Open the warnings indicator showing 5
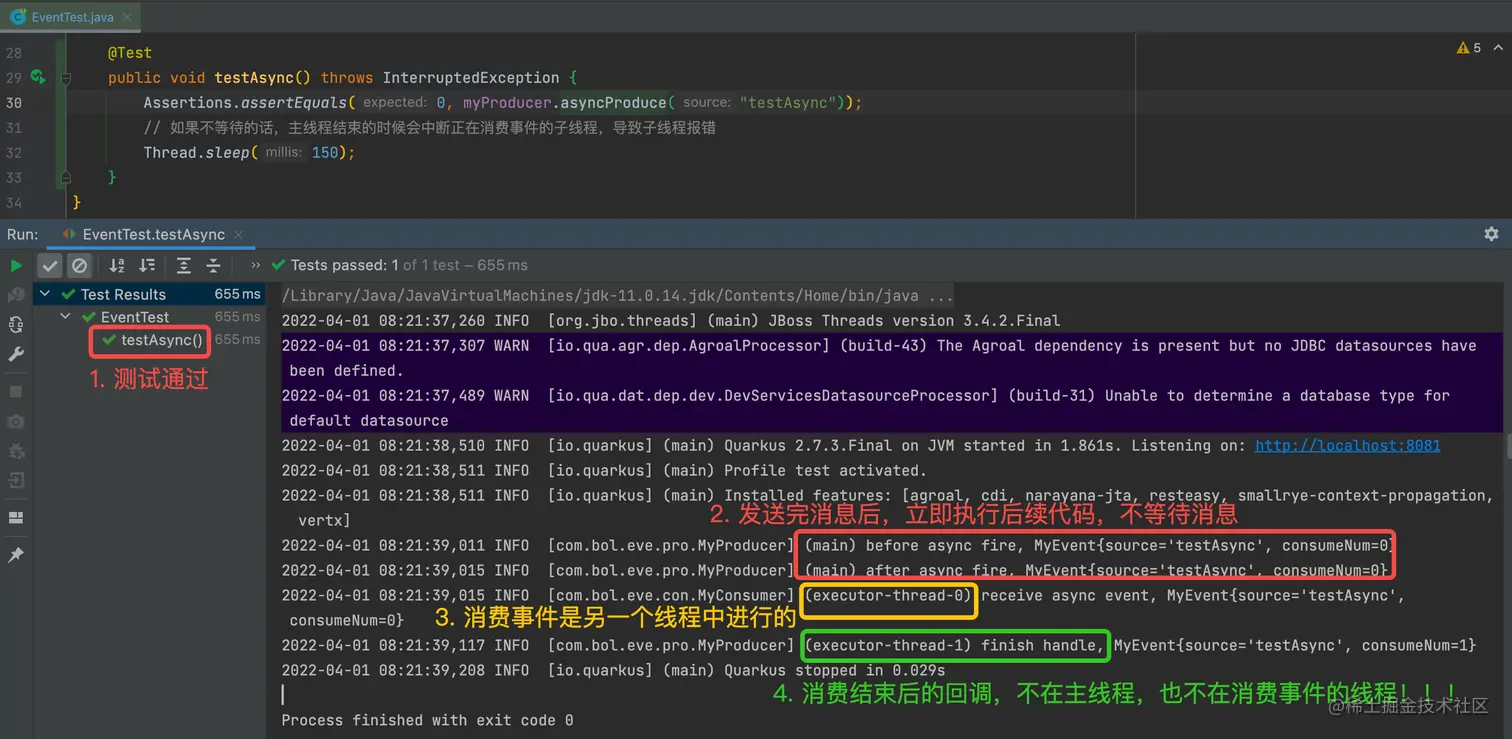Image resolution: width=1512 pixels, height=739 pixels. click(x=1469, y=48)
